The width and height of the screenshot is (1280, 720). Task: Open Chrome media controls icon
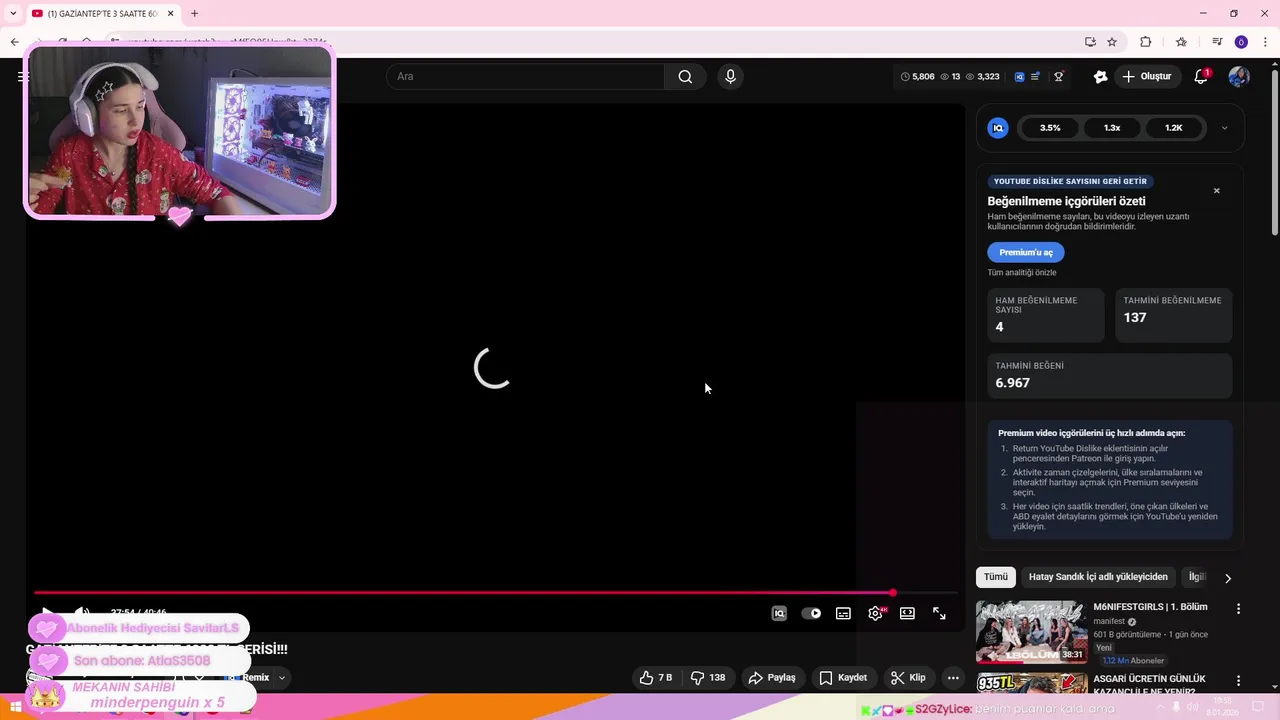pyautogui.click(x=1217, y=42)
